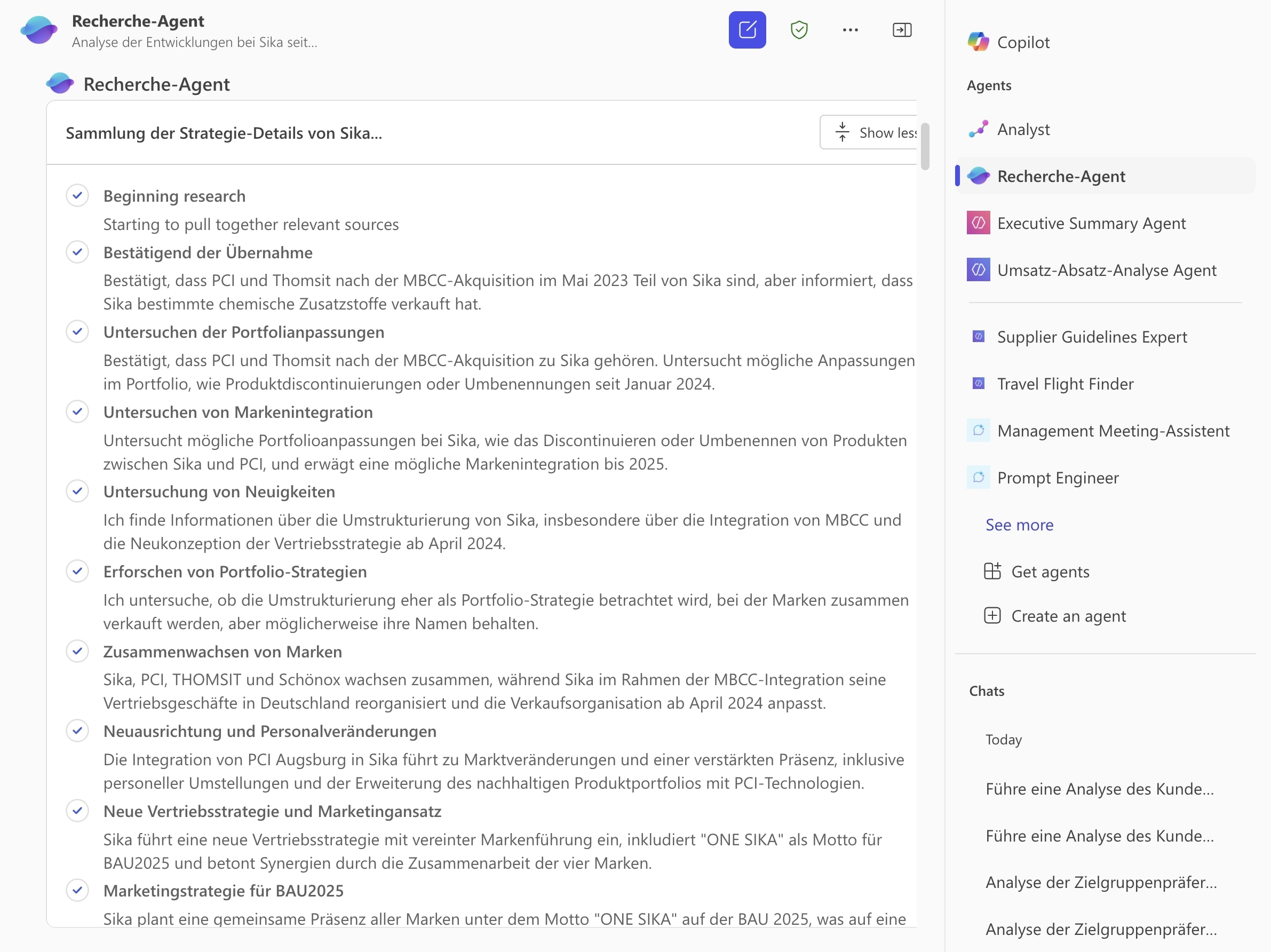Image resolution: width=1271 pixels, height=952 pixels.
Task: Select Supplier Guidelines Expert agent
Action: tap(1091, 337)
